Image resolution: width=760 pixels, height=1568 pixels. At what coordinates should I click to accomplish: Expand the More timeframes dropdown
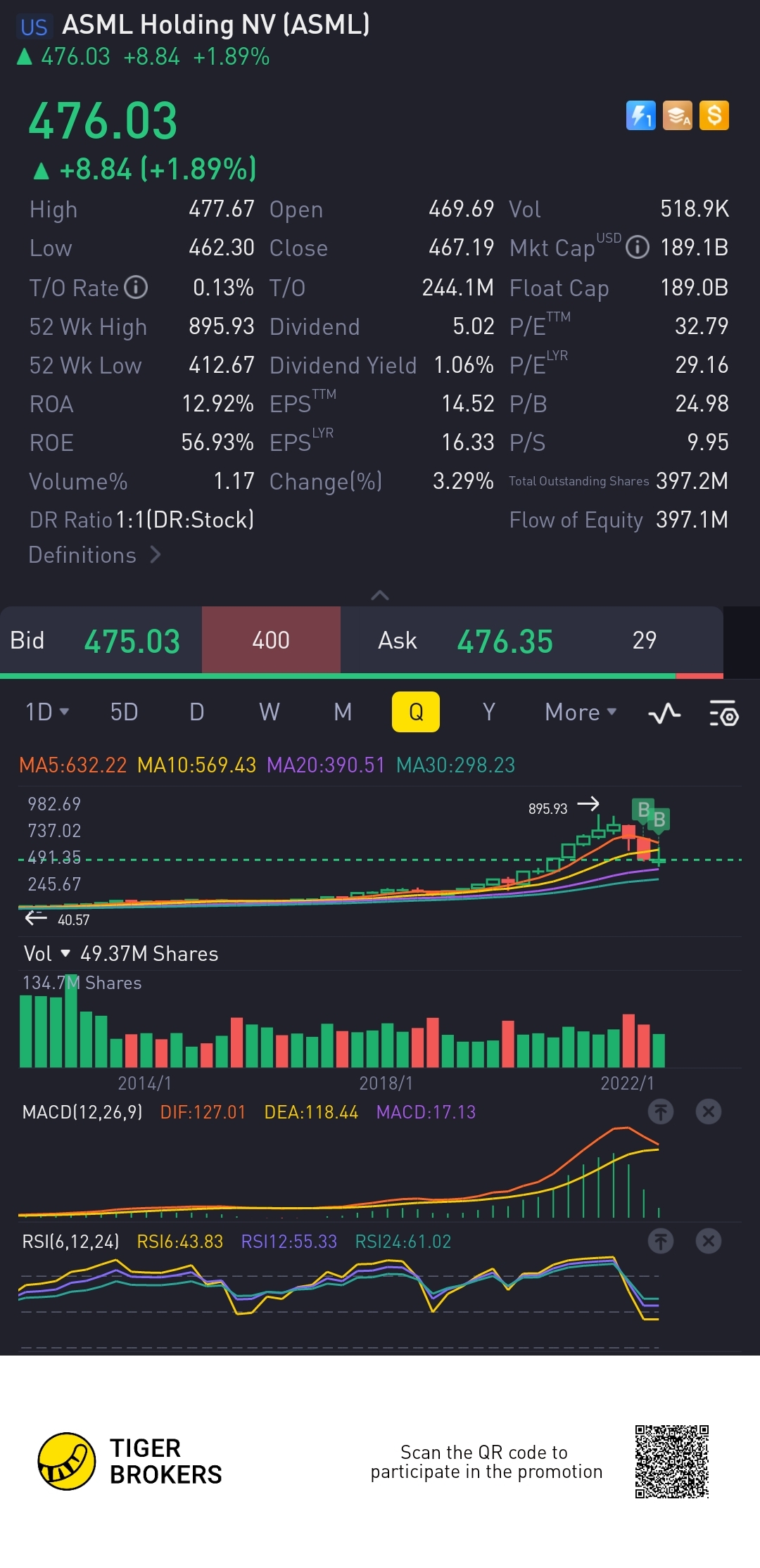click(x=581, y=712)
